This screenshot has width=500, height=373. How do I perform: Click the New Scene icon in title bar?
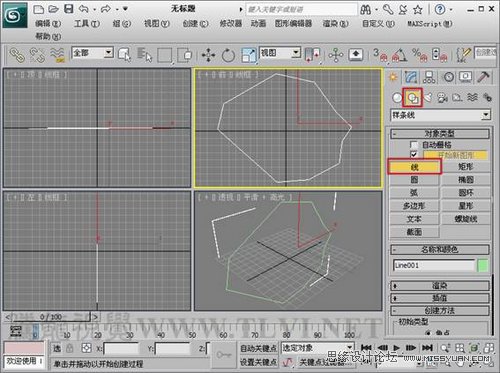tap(39, 9)
